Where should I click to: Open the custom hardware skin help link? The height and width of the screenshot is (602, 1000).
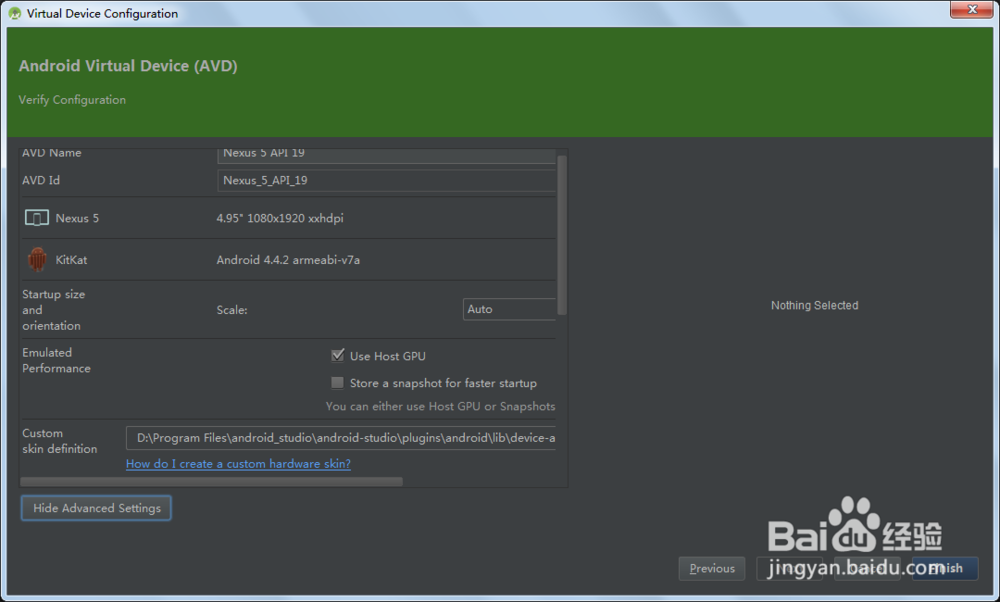pos(238,464)
